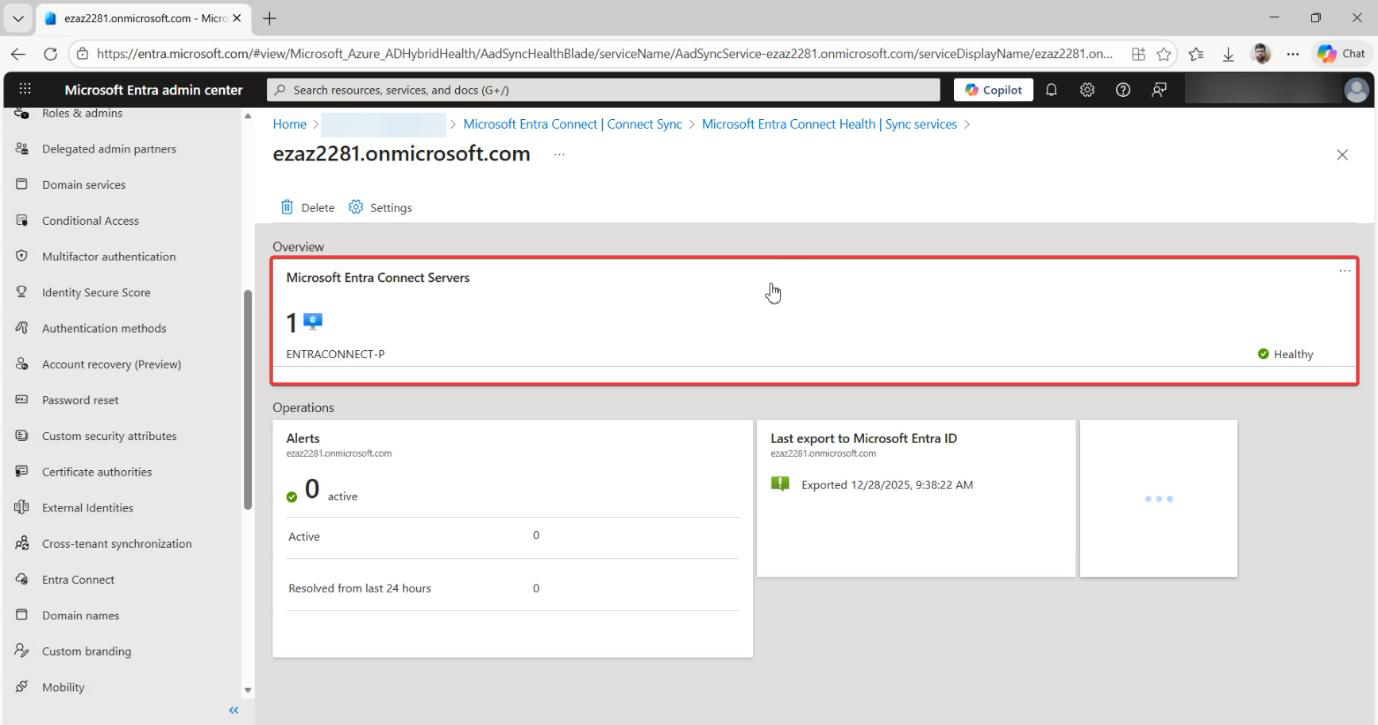Click the Home breadcrumb link
The width and height of the screenshot is (1378, 725).
point(289,124)
